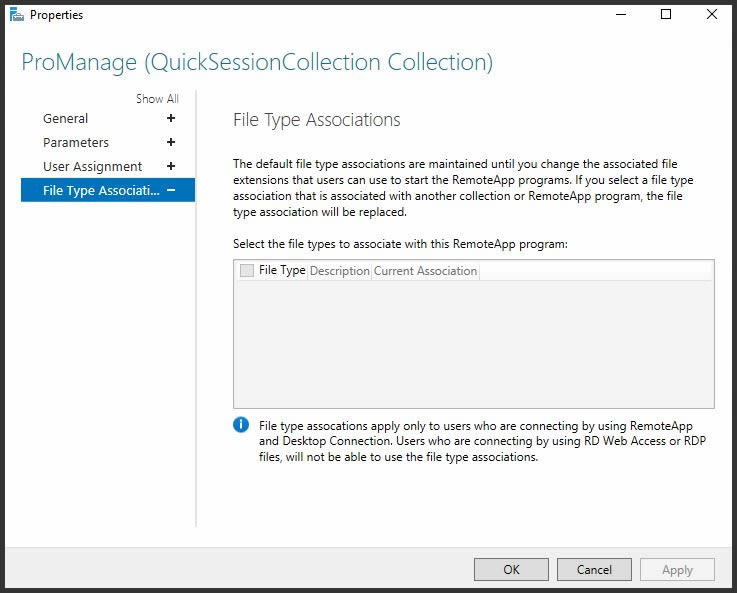
Task: Click Show All link
Action: [x=157, y=99]
